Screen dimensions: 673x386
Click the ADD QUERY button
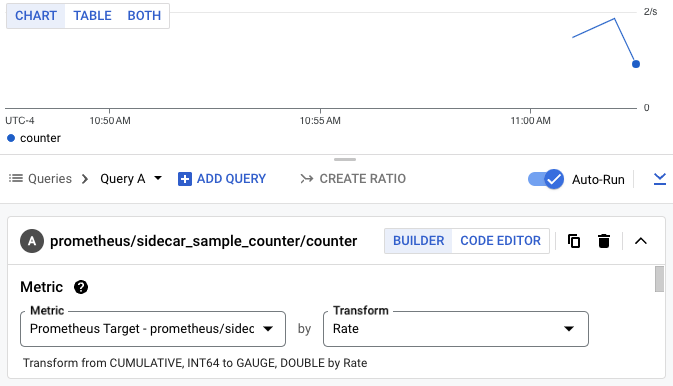pos(222,179)
